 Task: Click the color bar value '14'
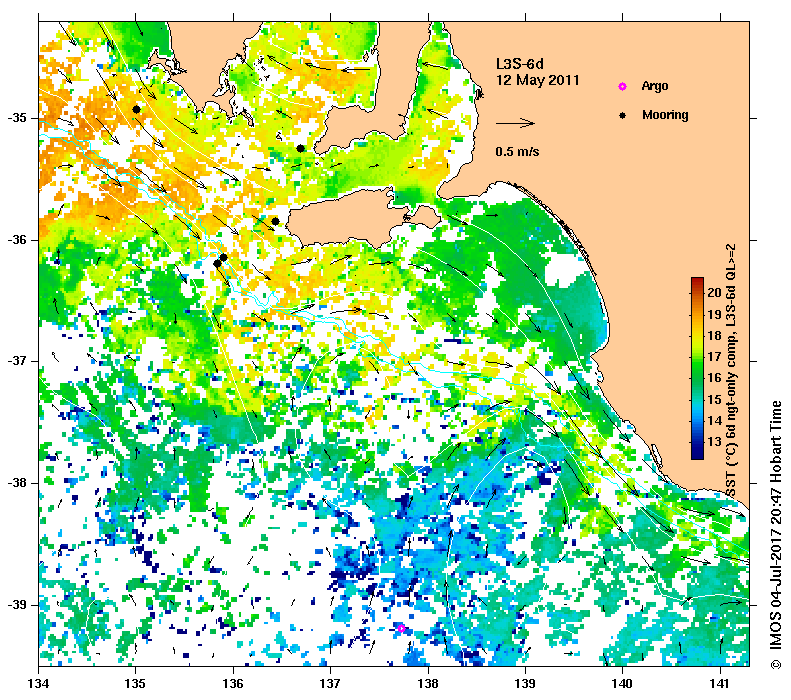pyautogui.click(x=714, y=420)
